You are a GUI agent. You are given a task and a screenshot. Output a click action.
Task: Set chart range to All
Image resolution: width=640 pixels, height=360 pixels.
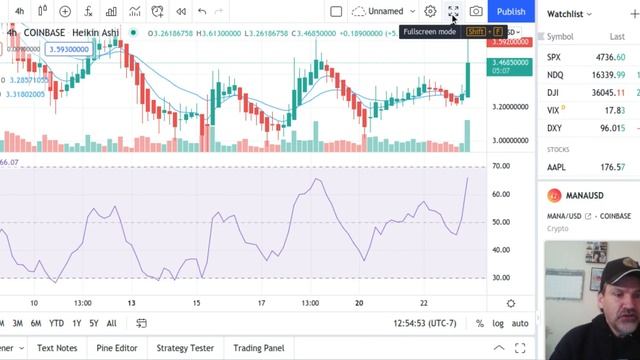coord(111,323)
